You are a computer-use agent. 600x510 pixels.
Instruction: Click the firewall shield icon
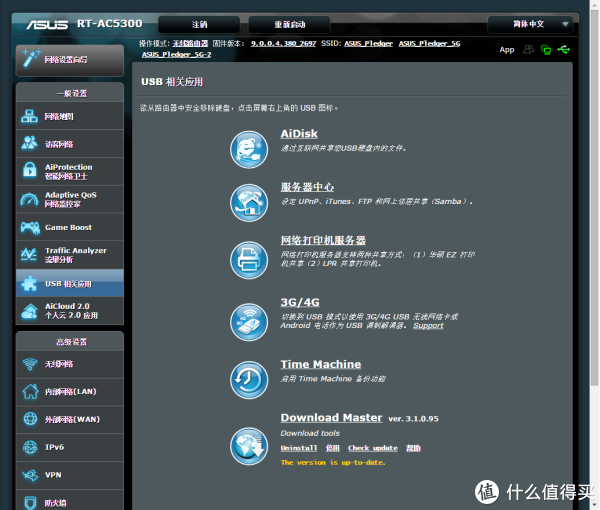coord(30,503)
